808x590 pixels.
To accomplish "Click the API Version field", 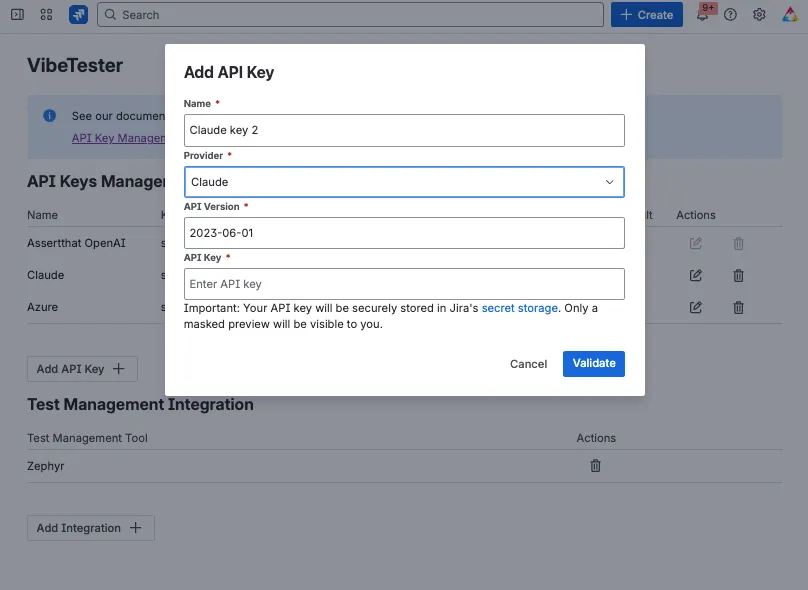I will click(404, 233).
